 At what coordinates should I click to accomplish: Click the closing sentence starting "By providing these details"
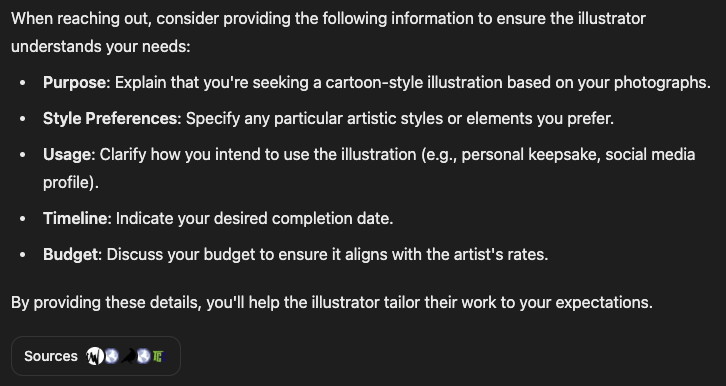(x=332, y=302)
